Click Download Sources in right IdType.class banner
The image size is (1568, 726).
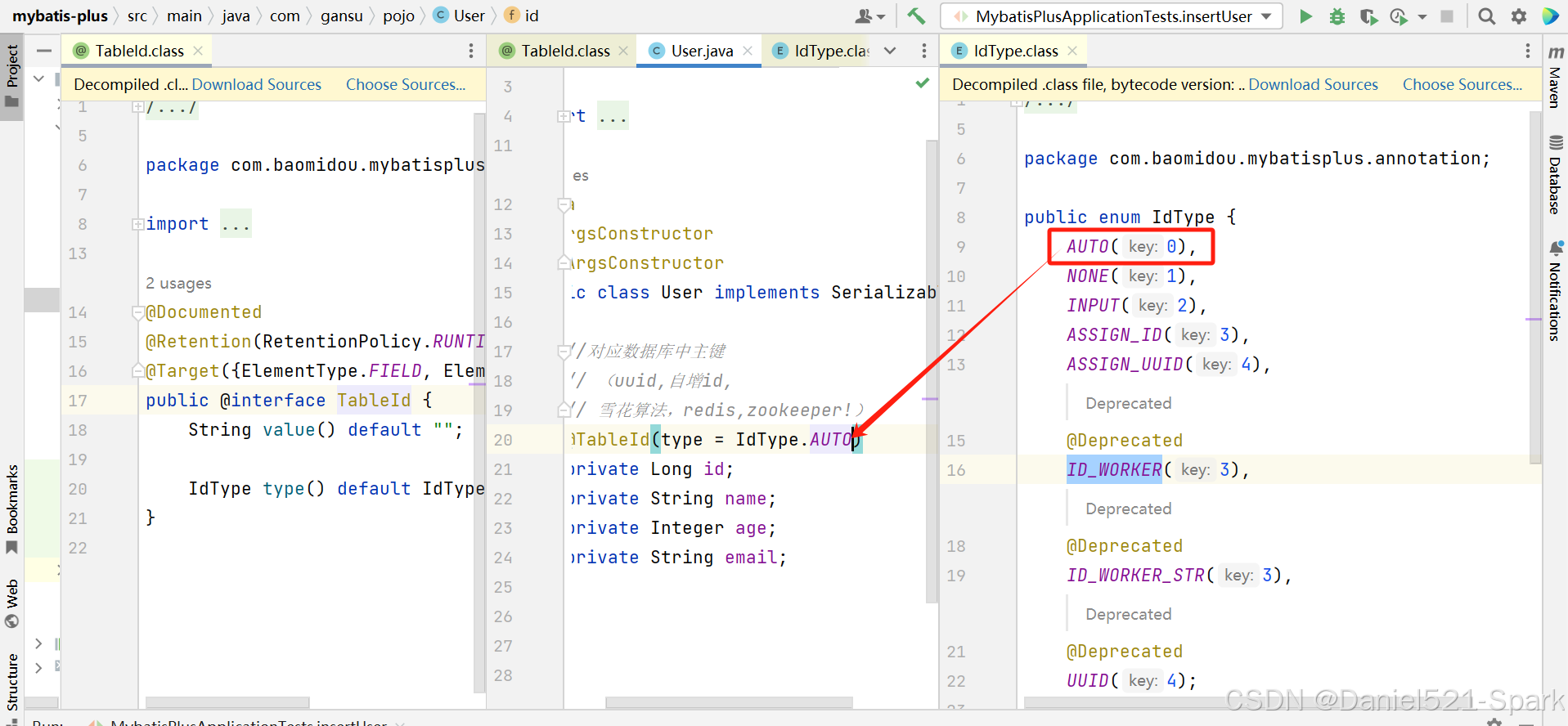[1313, 84]
